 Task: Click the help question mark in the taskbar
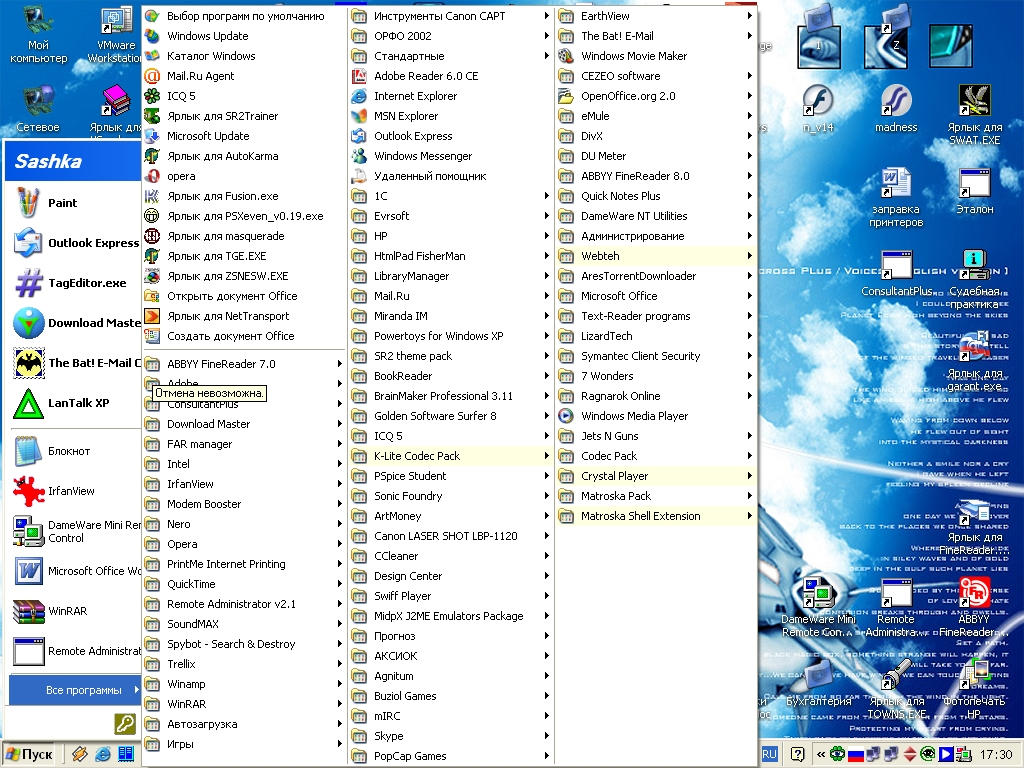pyautogui.click(x=797, y=754)
